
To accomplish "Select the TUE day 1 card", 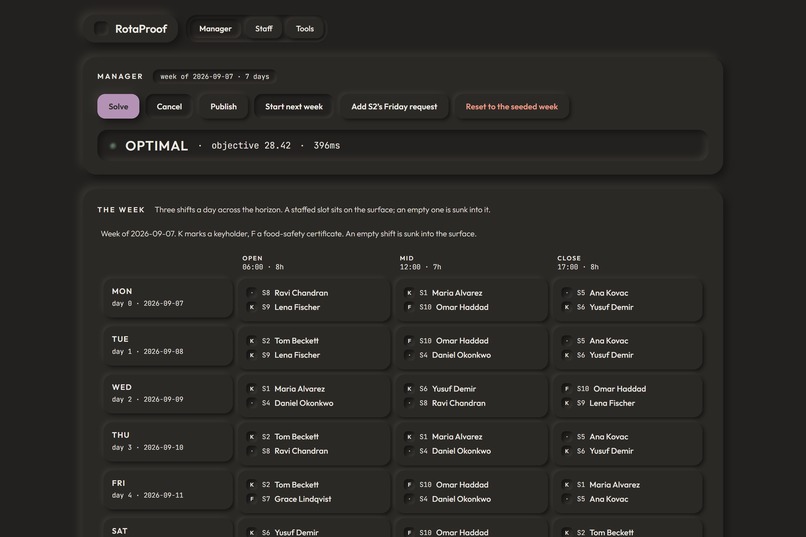I will 168,345.
